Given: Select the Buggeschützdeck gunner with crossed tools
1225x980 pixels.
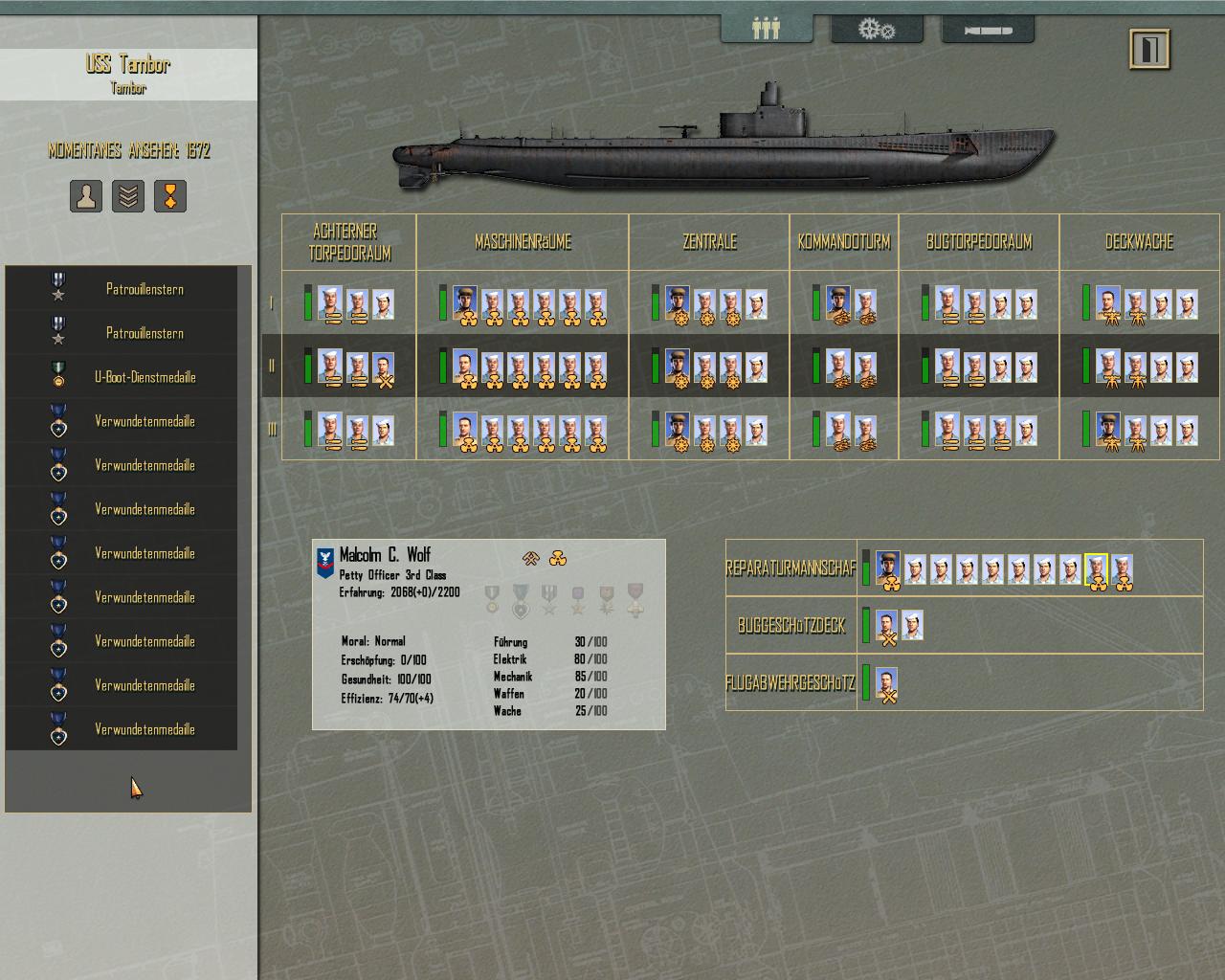Looking at the screenshot, I should coord(887,627).
